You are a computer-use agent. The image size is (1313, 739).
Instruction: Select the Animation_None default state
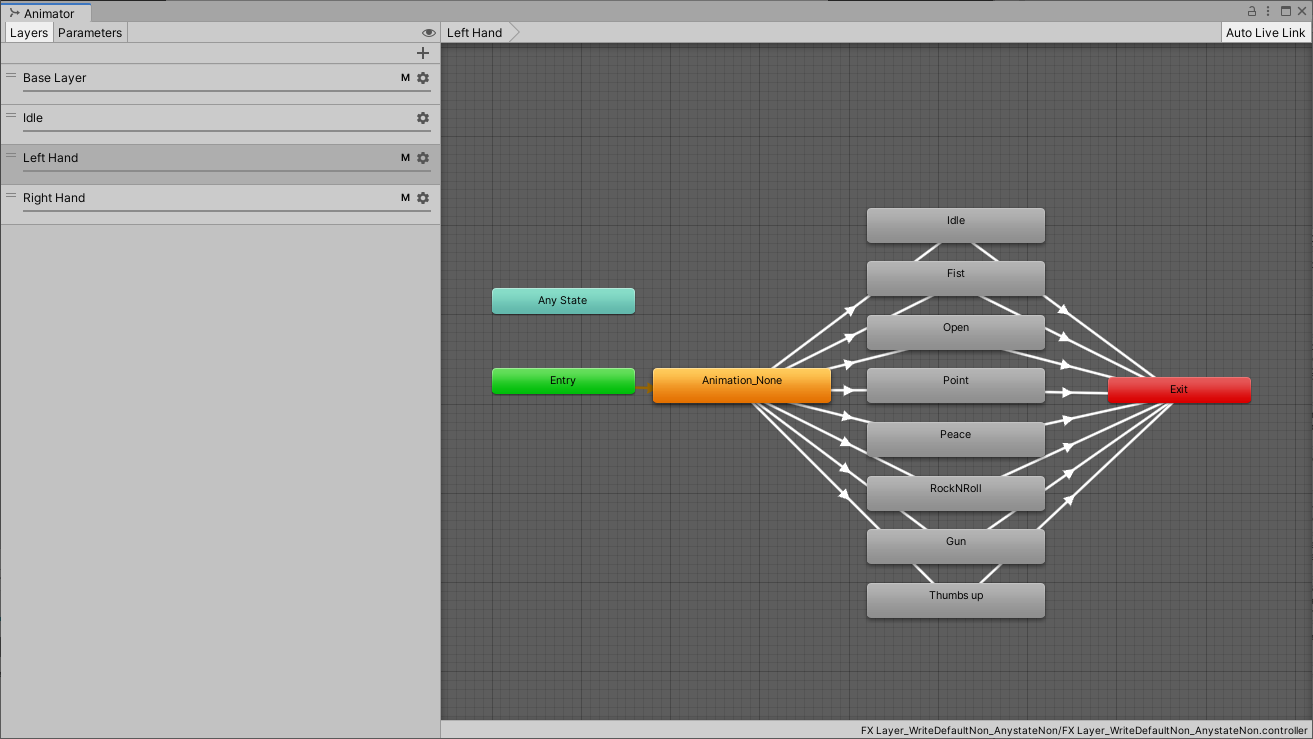742,385
